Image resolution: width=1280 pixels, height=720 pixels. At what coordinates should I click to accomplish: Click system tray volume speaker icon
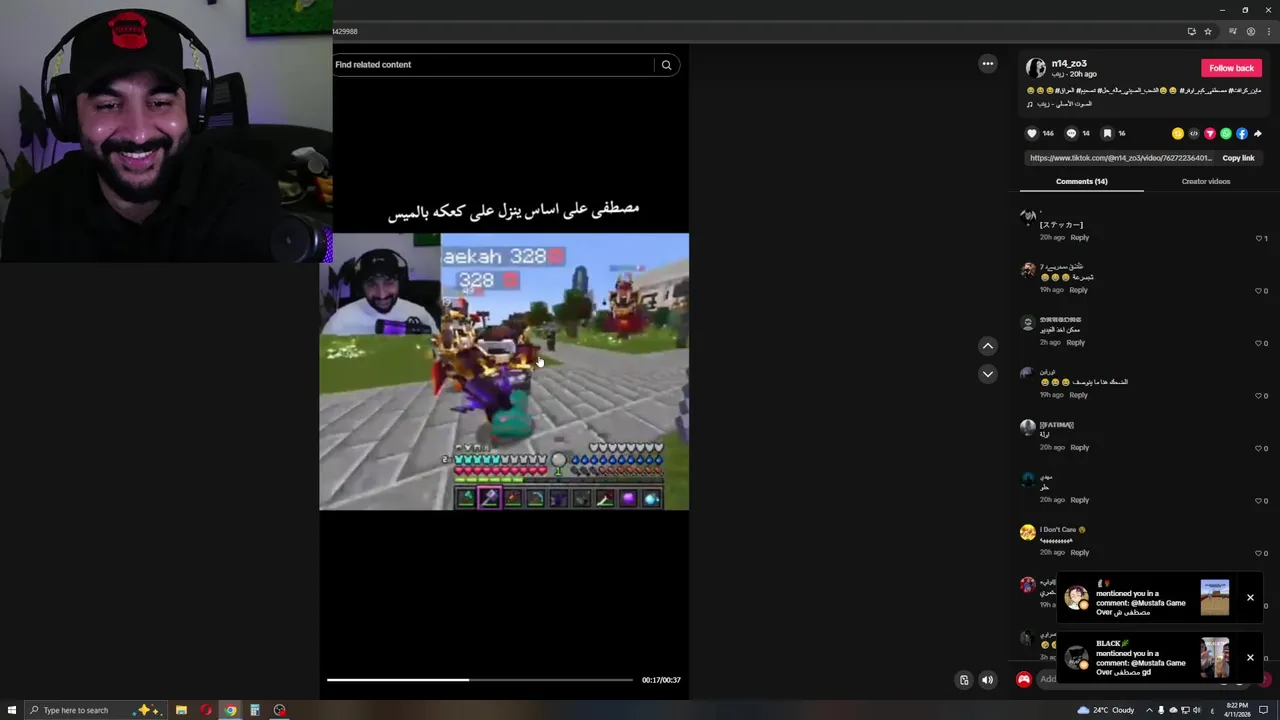point(1196,710)
